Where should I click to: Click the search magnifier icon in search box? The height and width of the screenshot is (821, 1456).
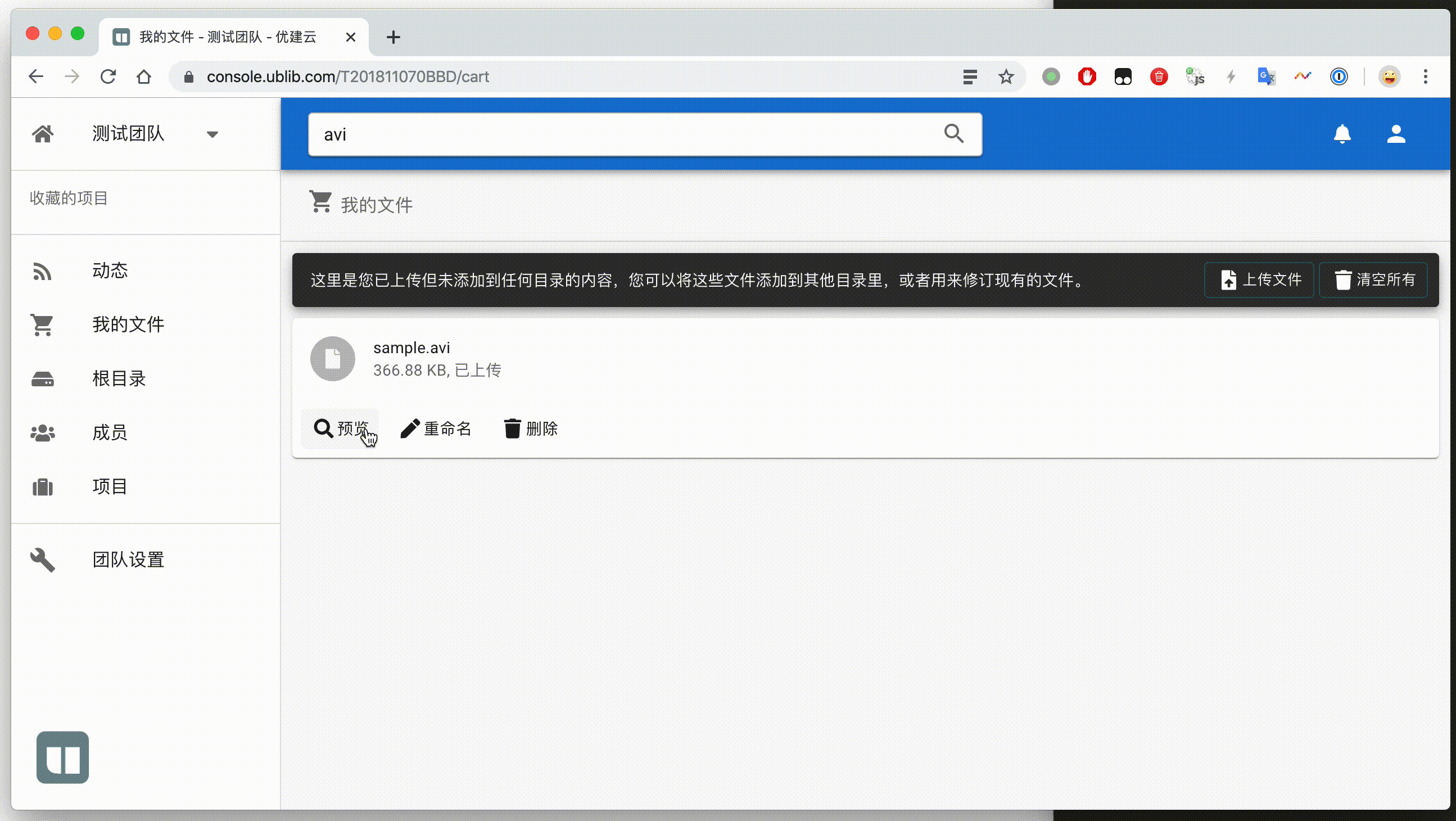point(953,134)
